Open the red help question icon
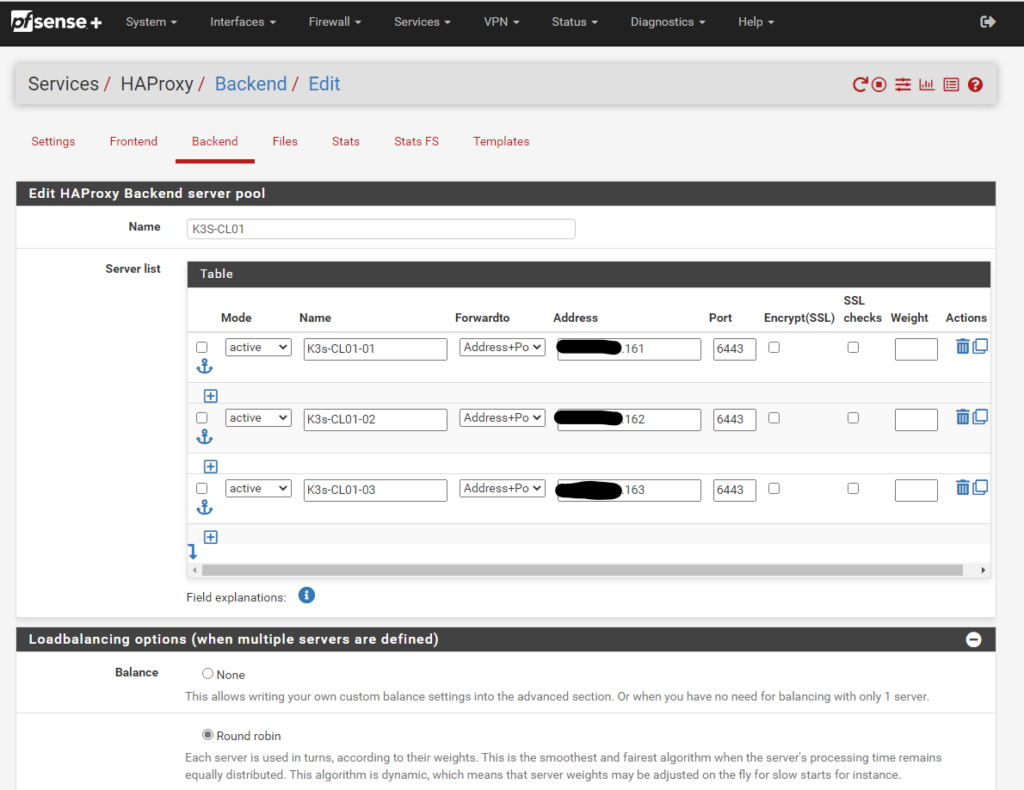This screenshot has width=1024, height=790. point(975,84)
